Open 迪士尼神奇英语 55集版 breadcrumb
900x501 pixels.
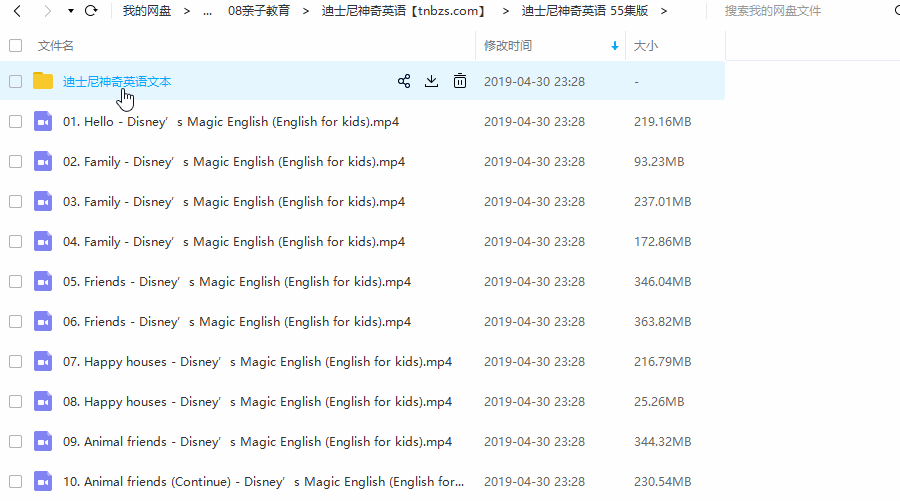pos(585,11)
